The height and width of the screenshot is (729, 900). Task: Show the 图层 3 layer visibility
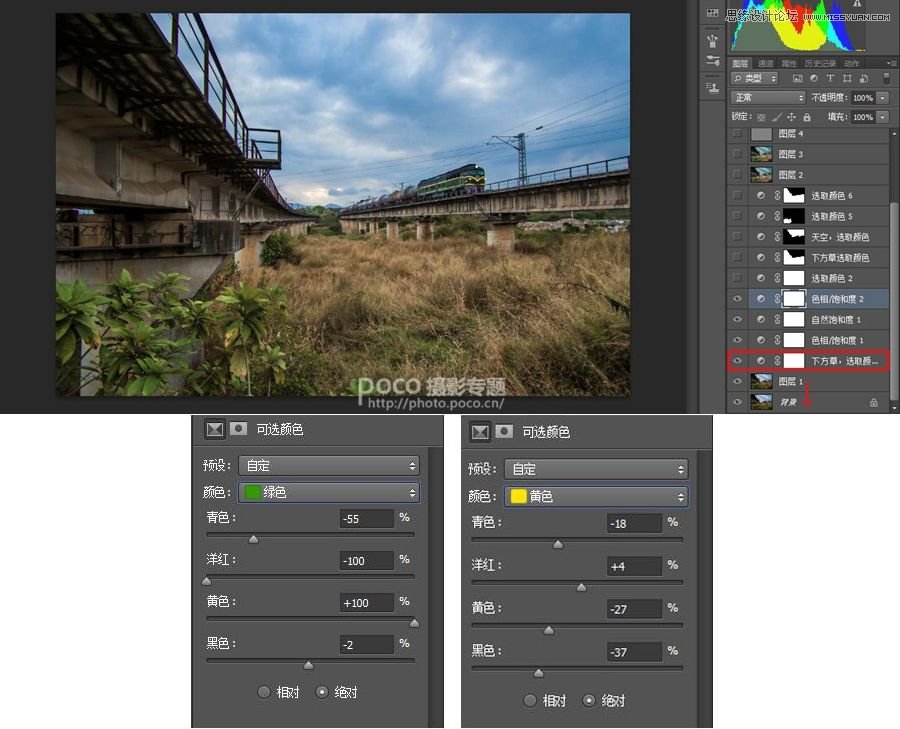pyautogui.click(x=738, y=154)
